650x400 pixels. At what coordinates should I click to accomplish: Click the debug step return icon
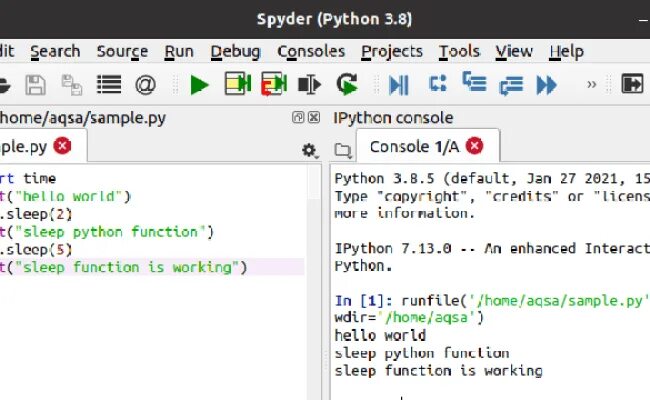[511, 86]
